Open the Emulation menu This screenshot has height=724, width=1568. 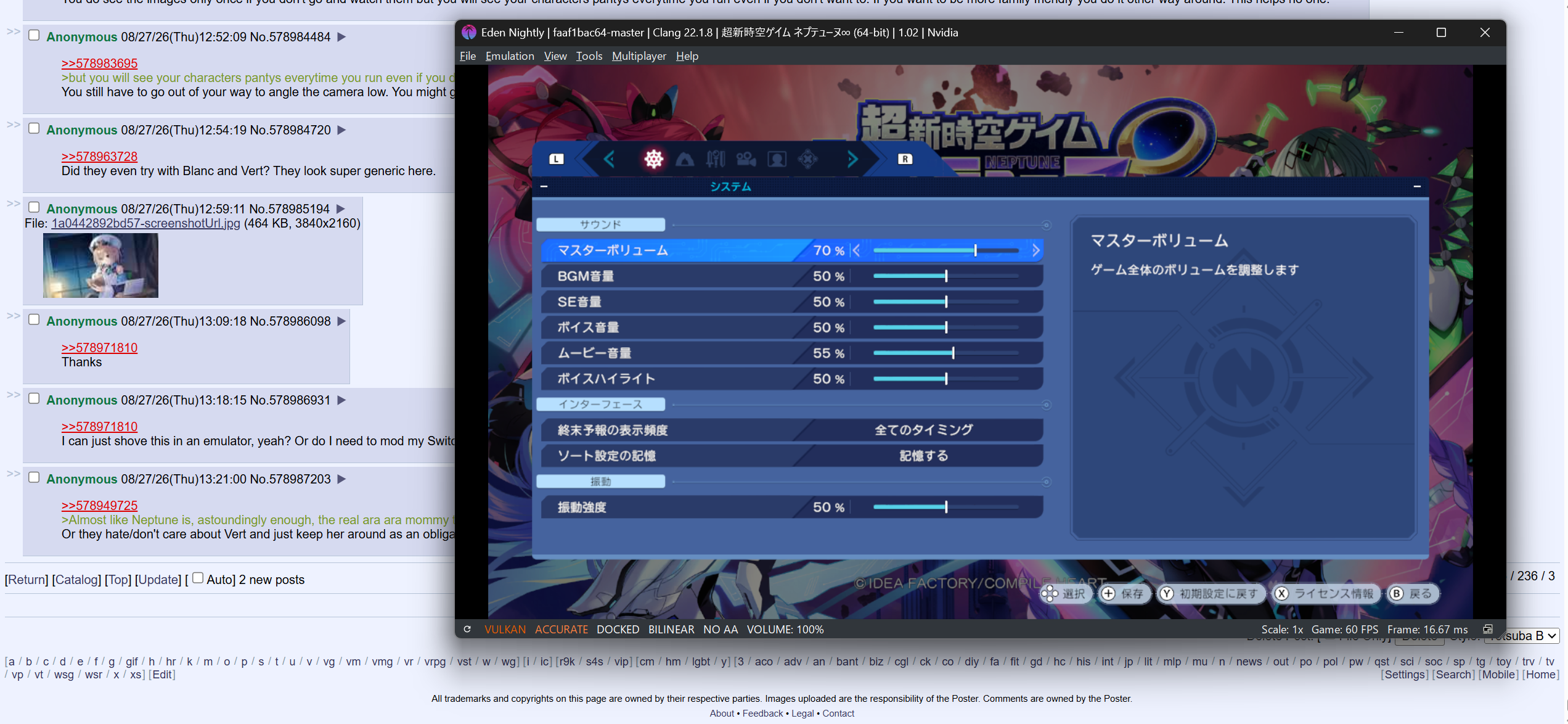(510, 56)
